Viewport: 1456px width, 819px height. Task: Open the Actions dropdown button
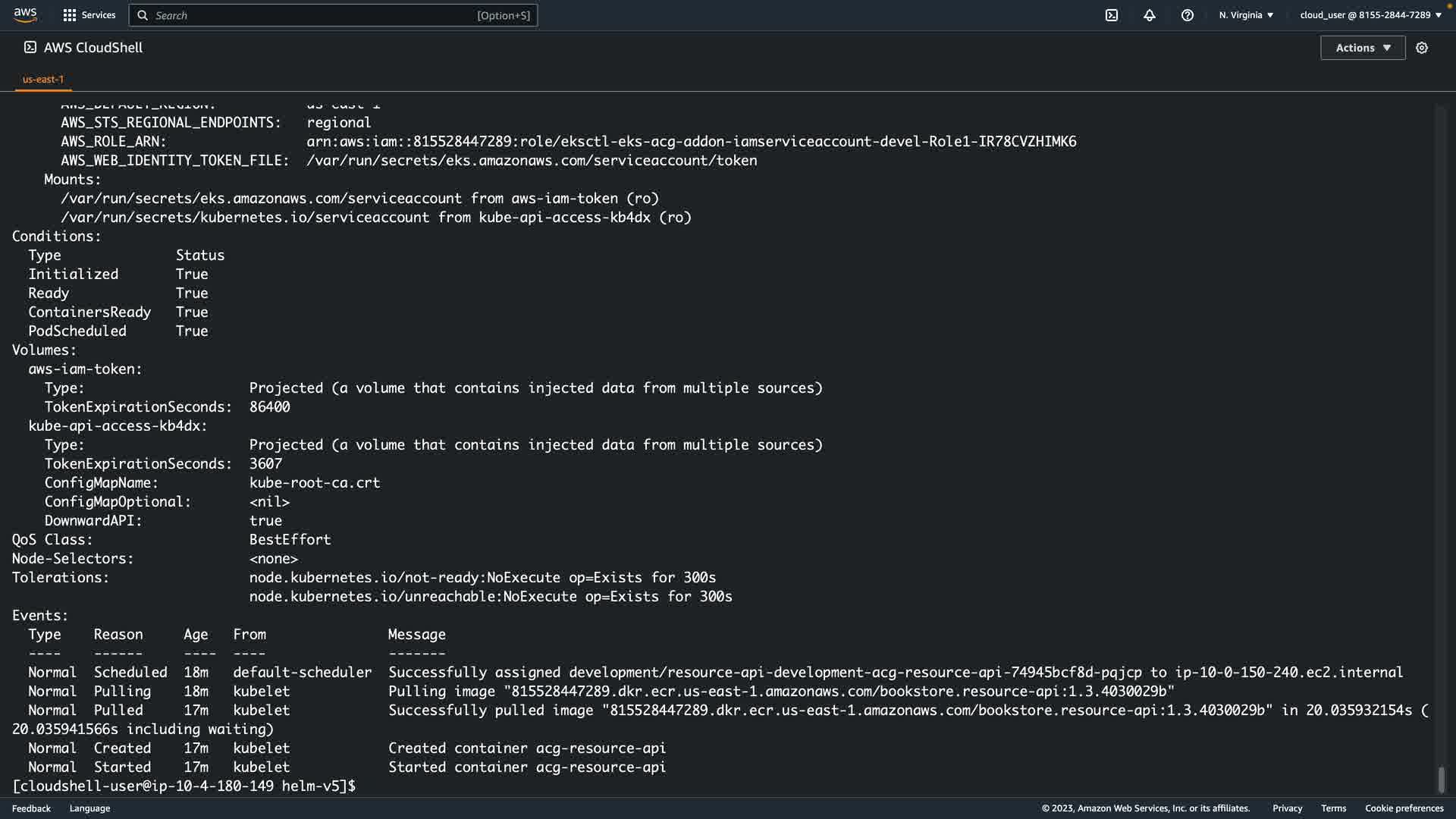(1363, 48)
